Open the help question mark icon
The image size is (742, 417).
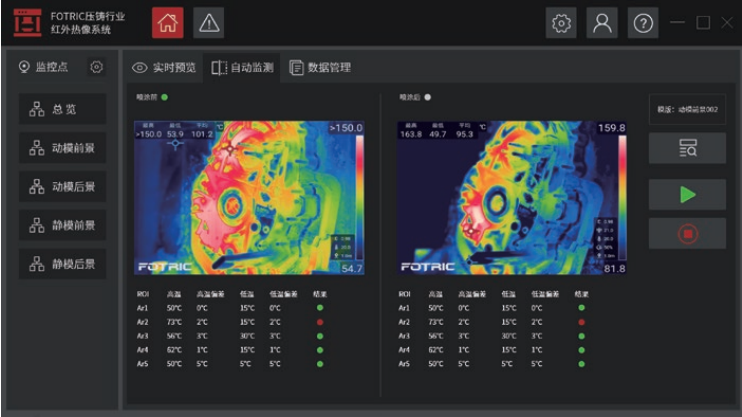click(x=643, y=23)
